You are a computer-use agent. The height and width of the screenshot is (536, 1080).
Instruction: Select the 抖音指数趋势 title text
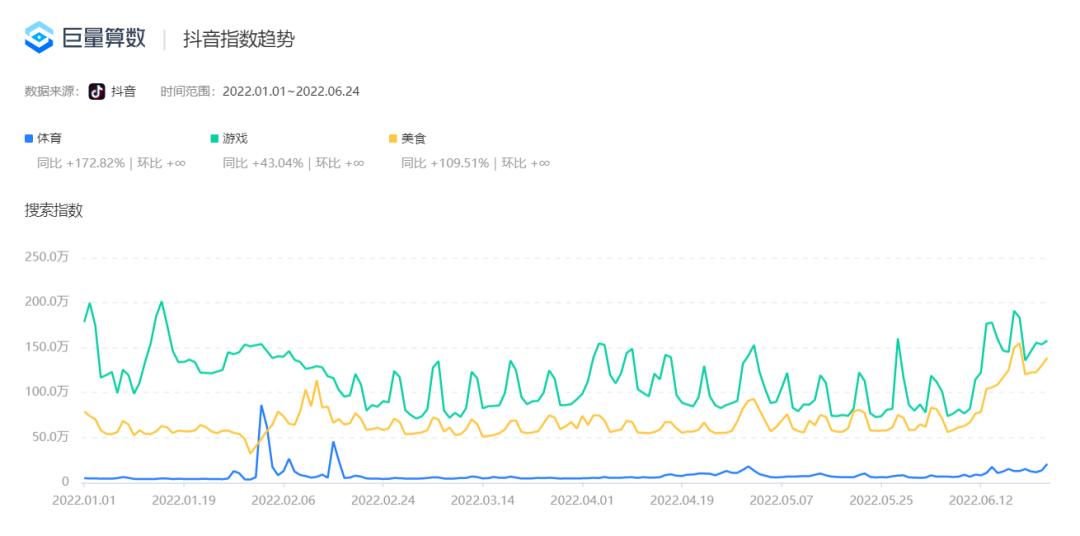(239, 39)
